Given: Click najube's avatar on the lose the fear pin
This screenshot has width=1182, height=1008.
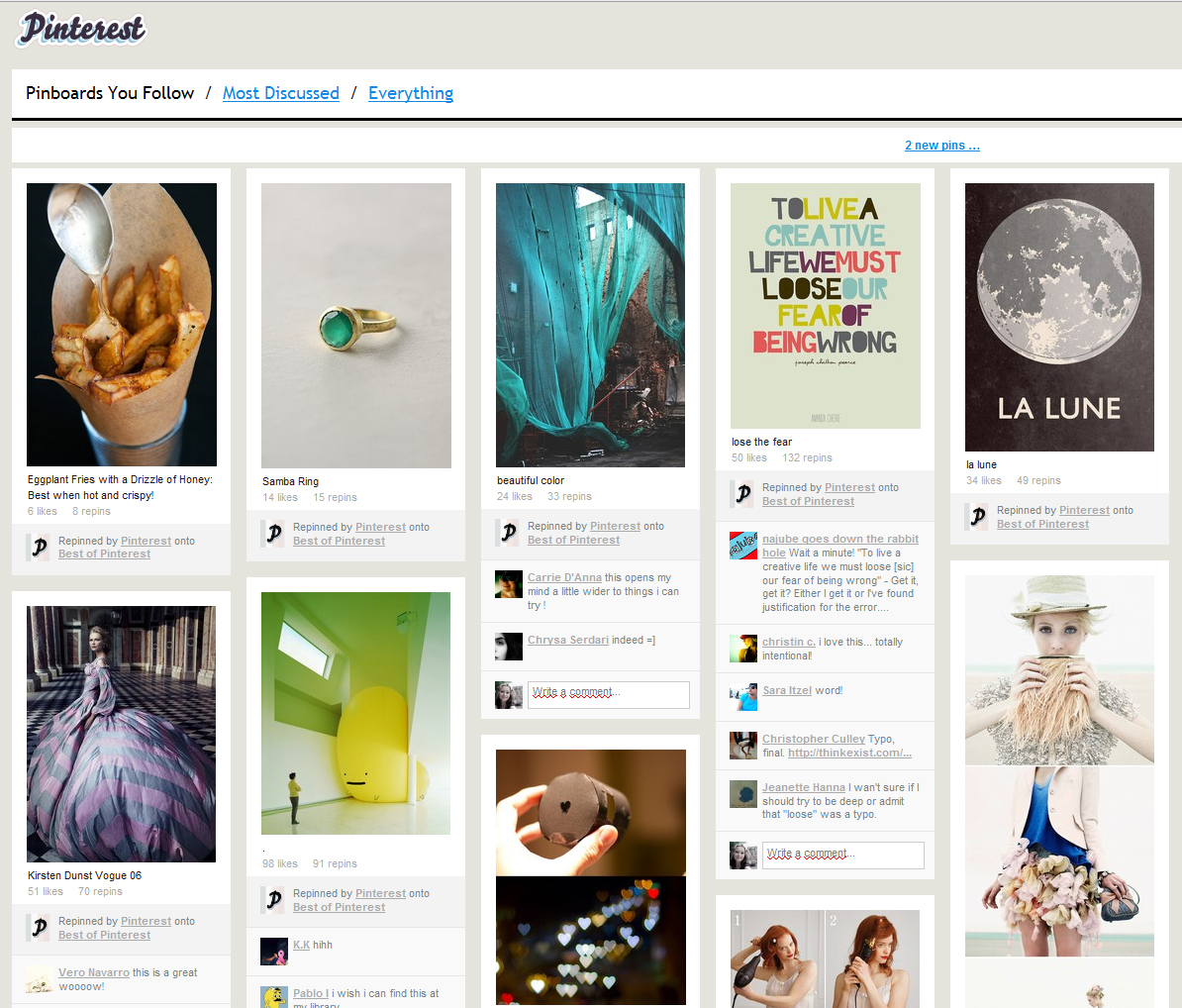Looking at the screenshot, I should (x=743, y=546).
